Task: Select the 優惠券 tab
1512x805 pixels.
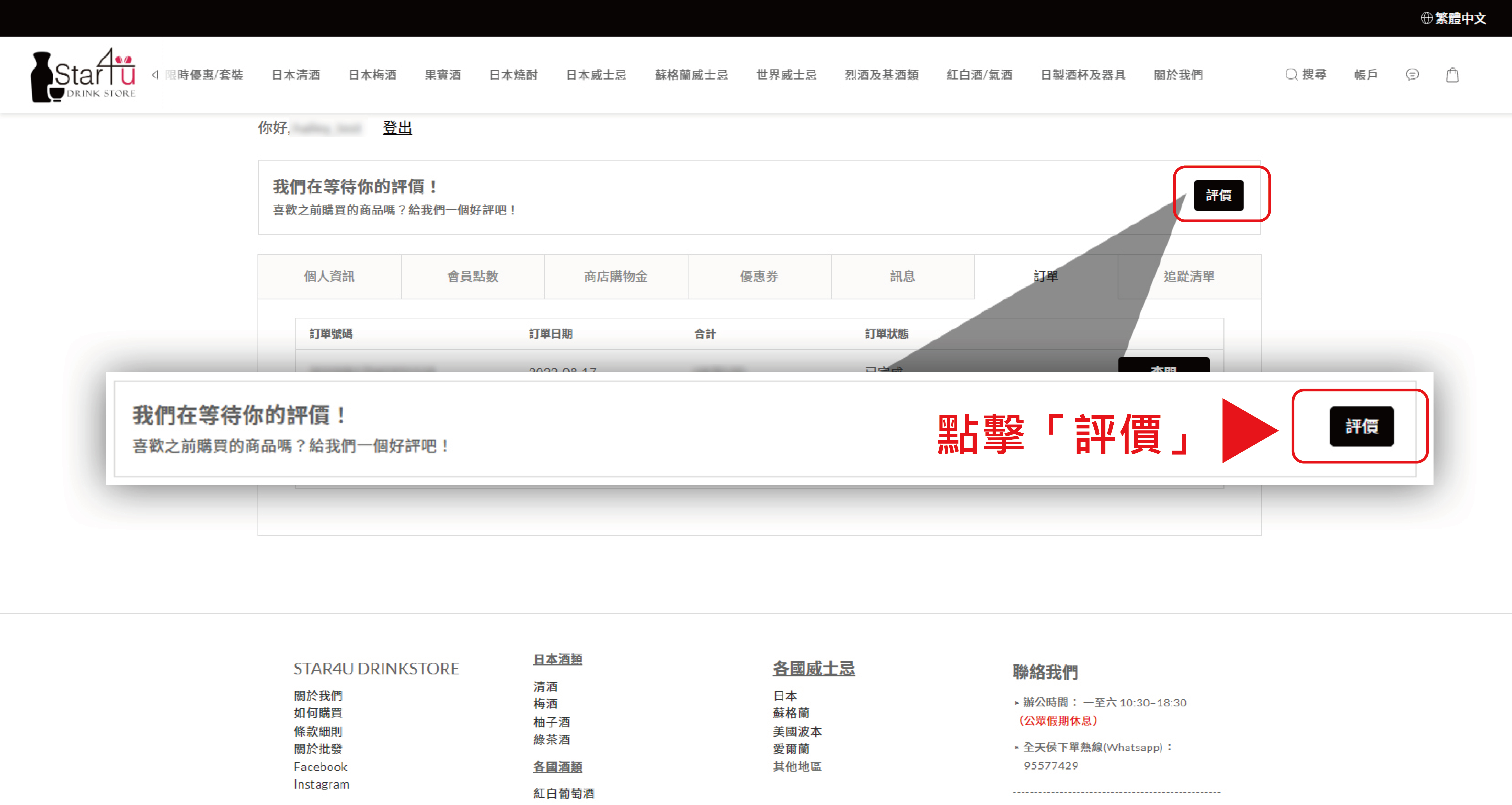Action: tap(759, 276)
